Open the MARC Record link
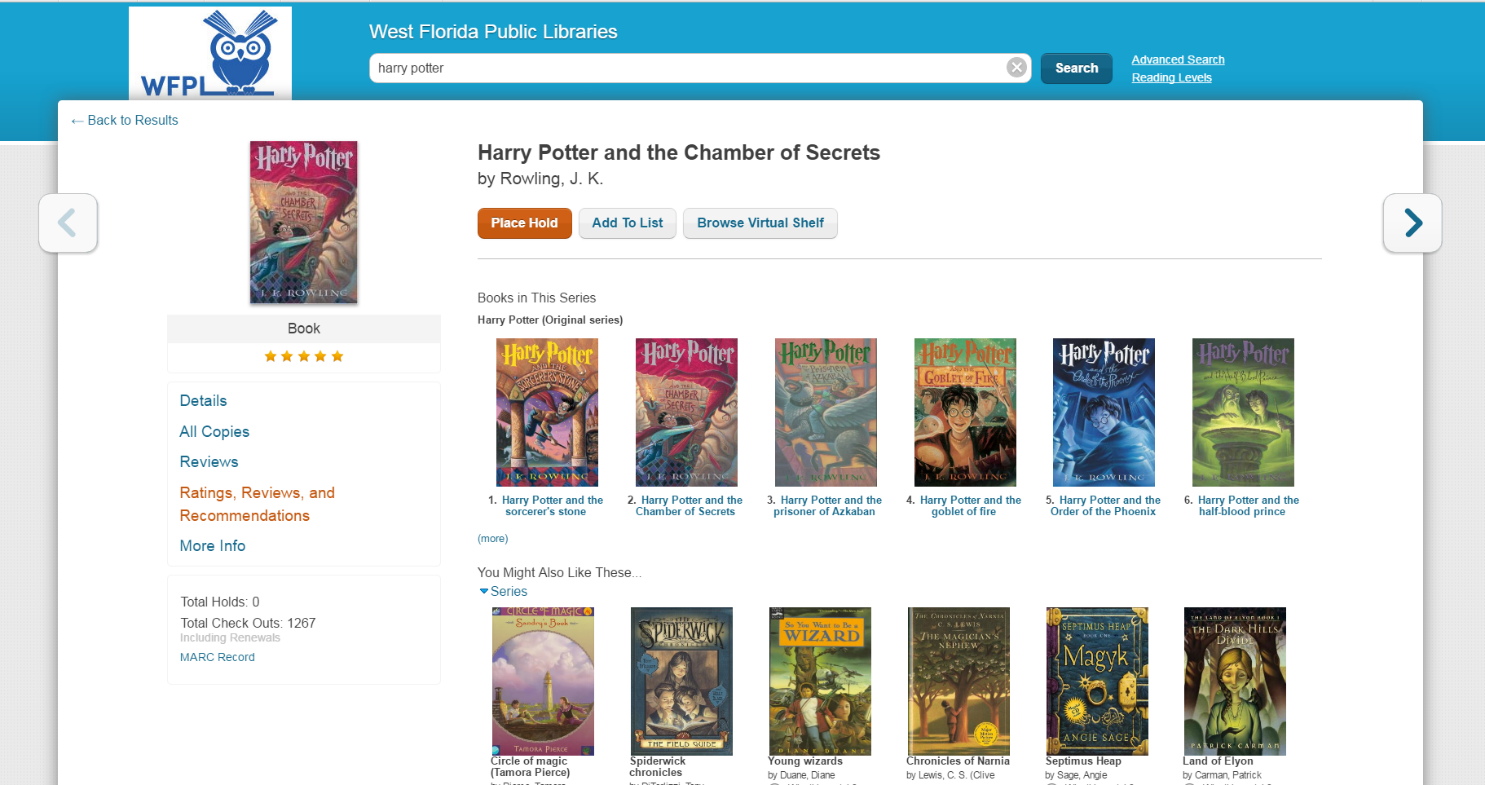This screenshot has width=1485, height=785. coord(217,657)
